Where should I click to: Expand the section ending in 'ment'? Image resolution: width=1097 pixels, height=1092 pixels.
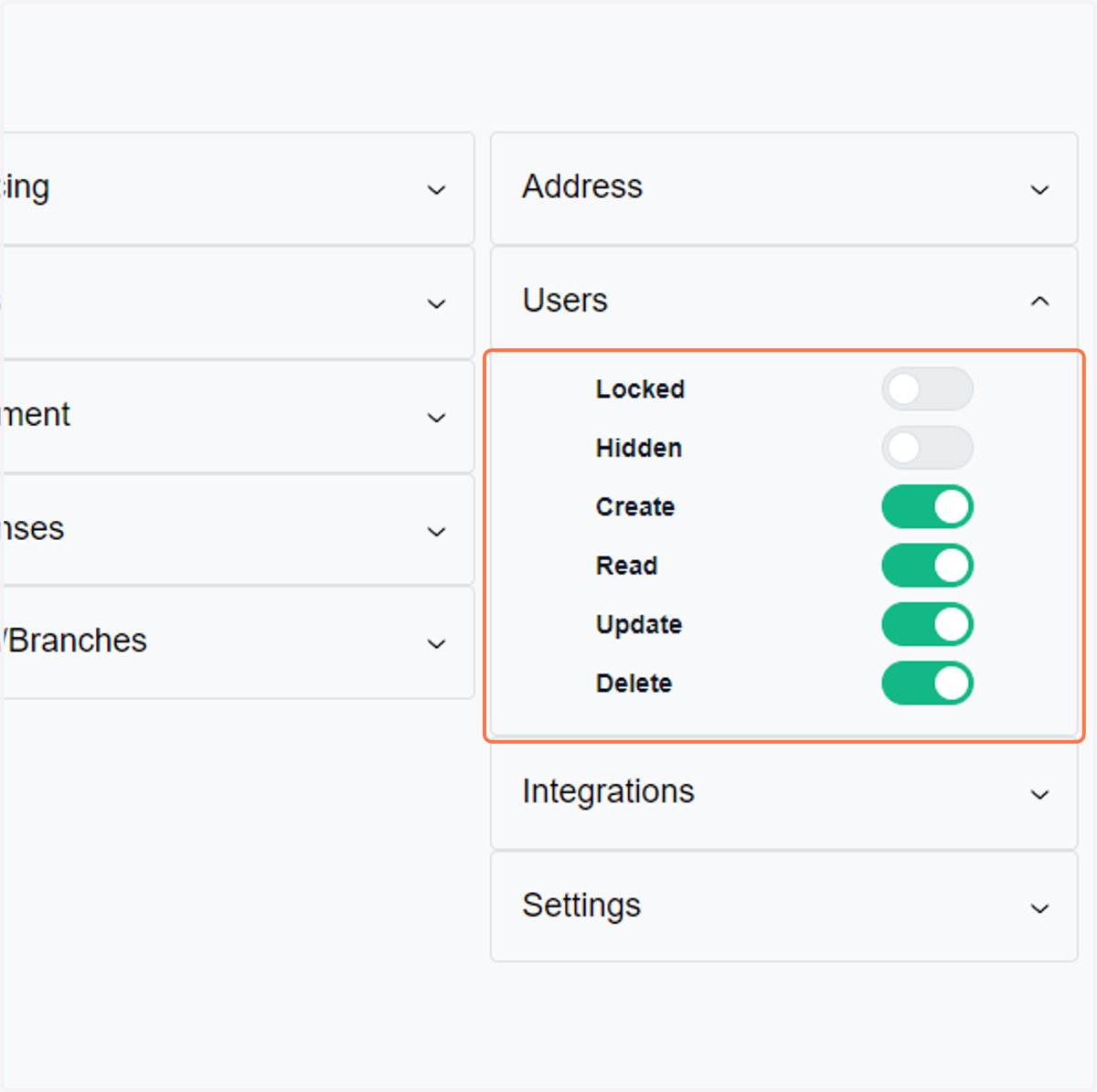click(436, 418)
